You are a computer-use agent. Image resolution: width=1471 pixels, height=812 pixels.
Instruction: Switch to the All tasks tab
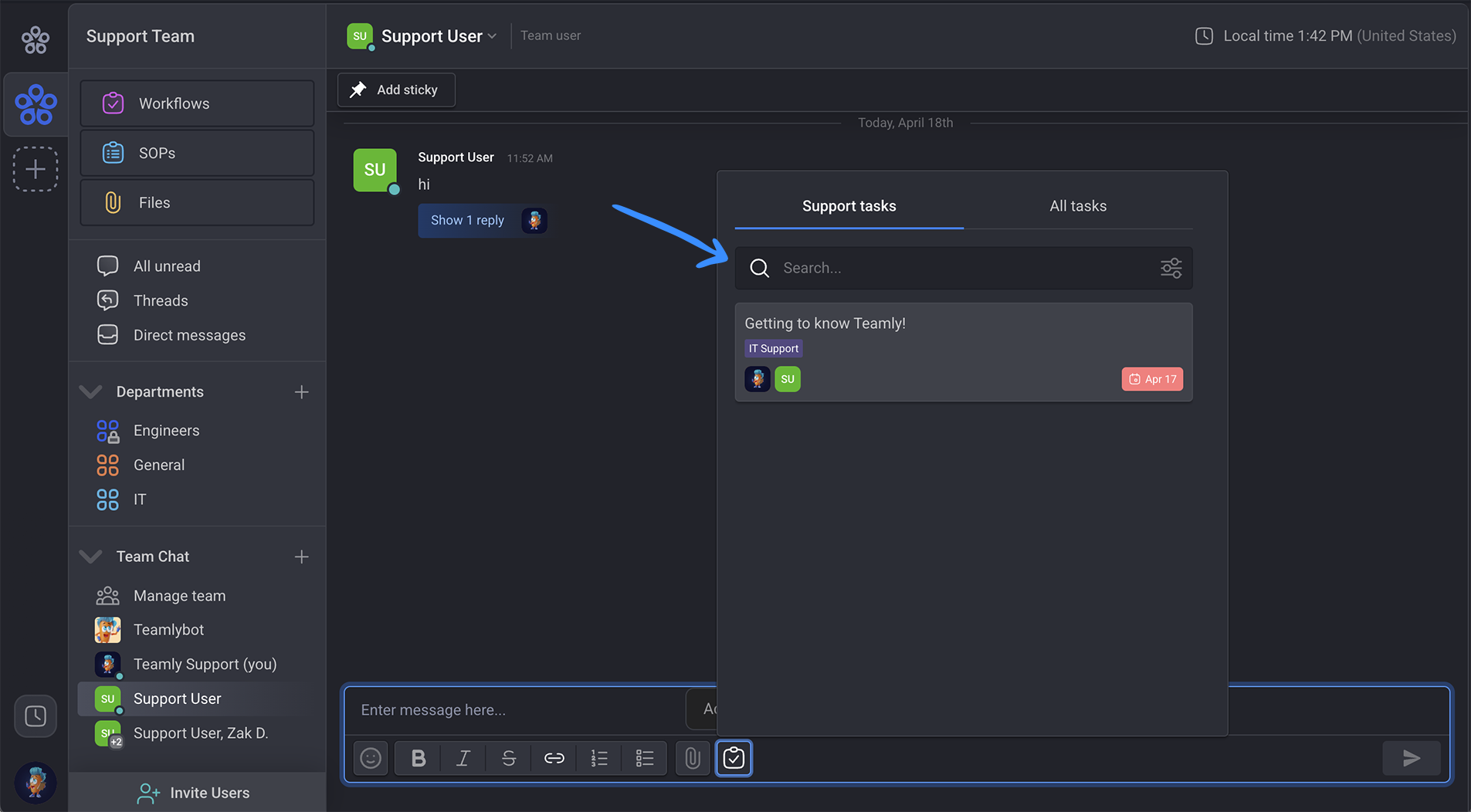[x=1078, y=206]
